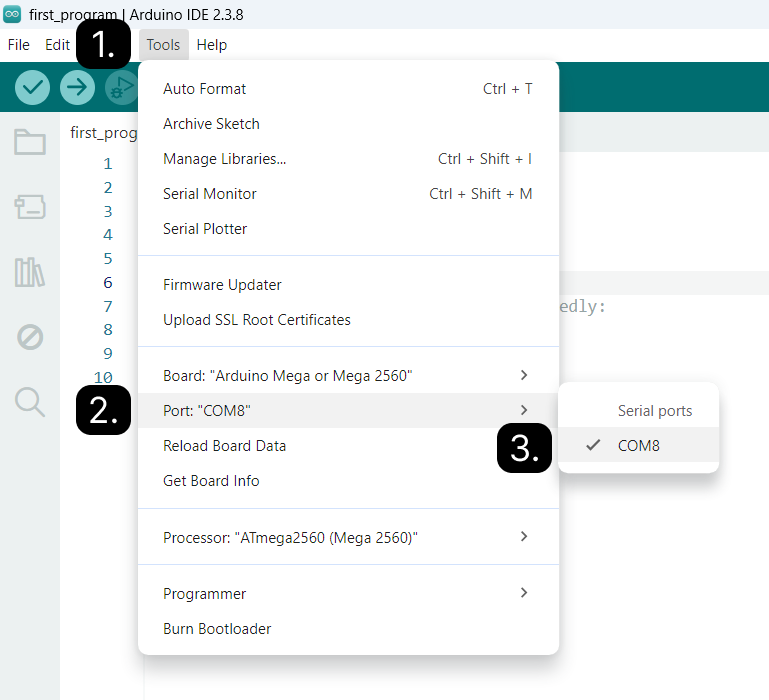Expand the Port: COM8 submenu

click(x=348, y=411)
